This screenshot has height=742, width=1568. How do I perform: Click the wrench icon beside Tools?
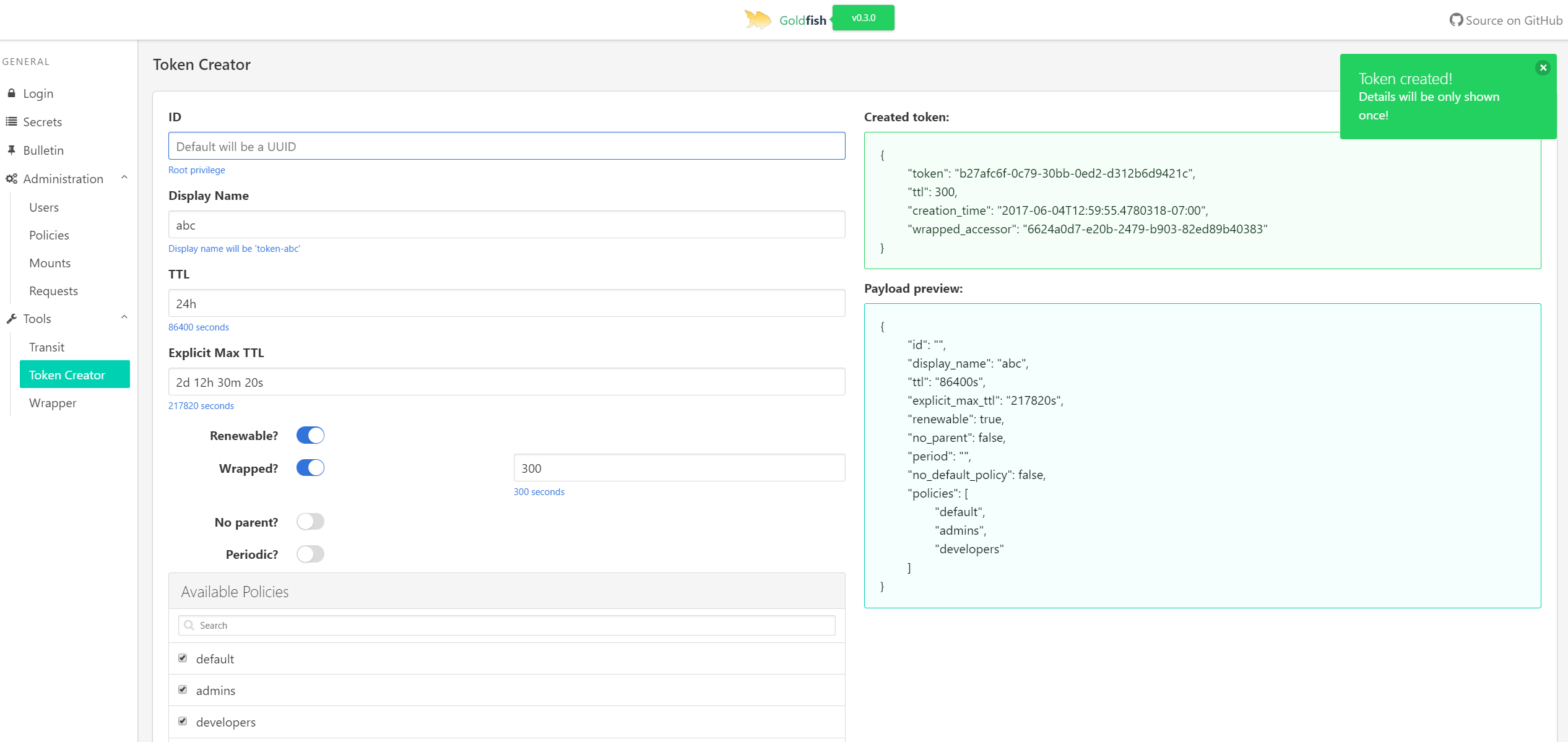pos(11,319)
